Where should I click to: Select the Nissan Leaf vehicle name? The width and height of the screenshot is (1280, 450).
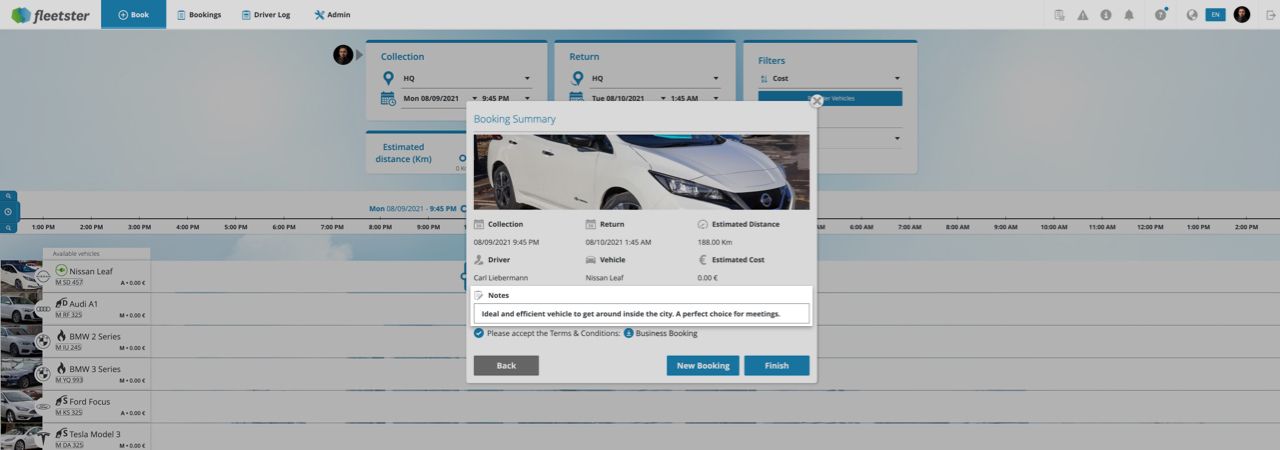click(91, 271)
